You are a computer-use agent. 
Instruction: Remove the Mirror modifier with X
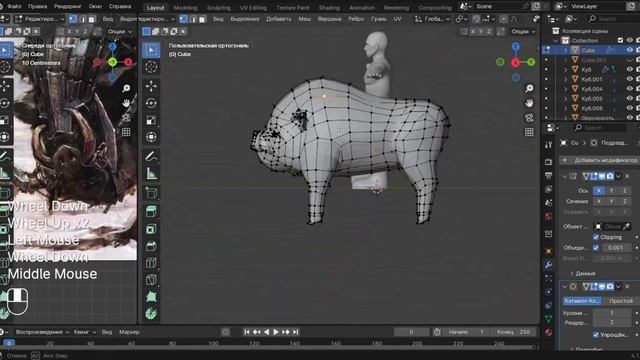point(627,176)
